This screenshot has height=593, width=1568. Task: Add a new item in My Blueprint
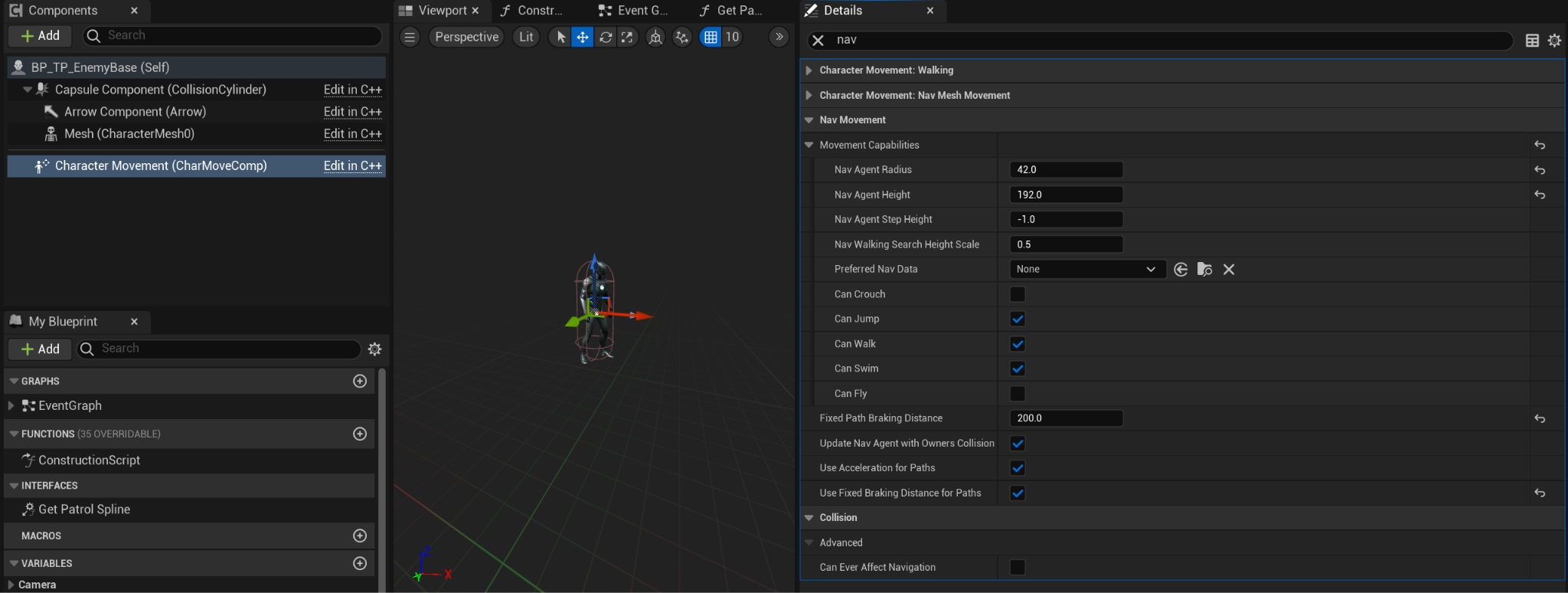41,349
